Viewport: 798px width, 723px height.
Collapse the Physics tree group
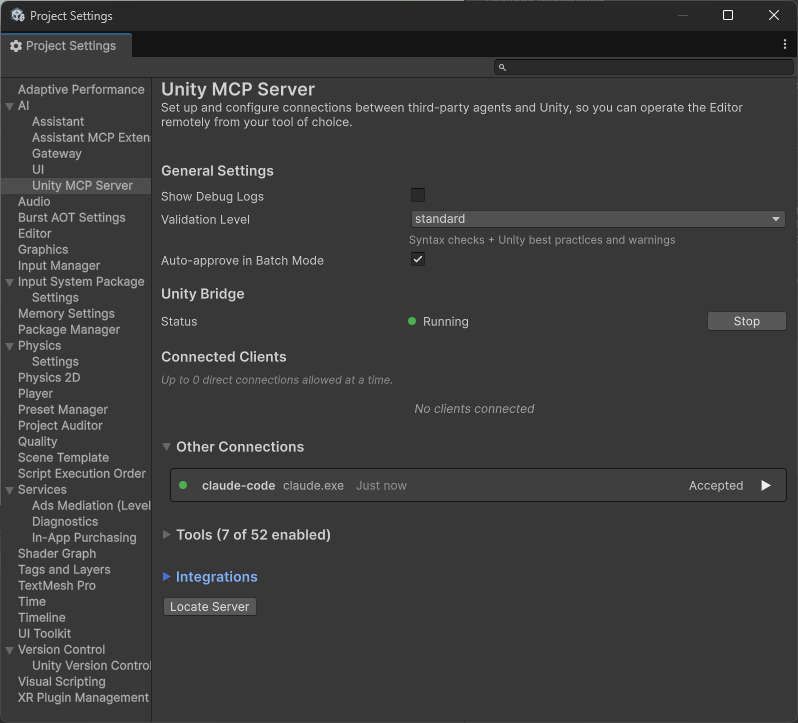point(9,346)
